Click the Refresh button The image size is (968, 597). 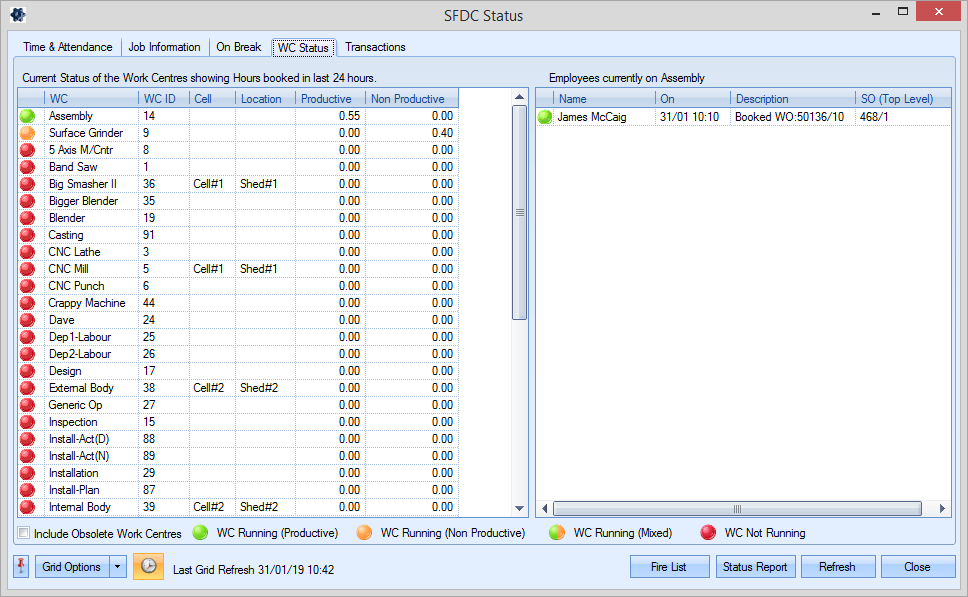click(x=837, y=567)
